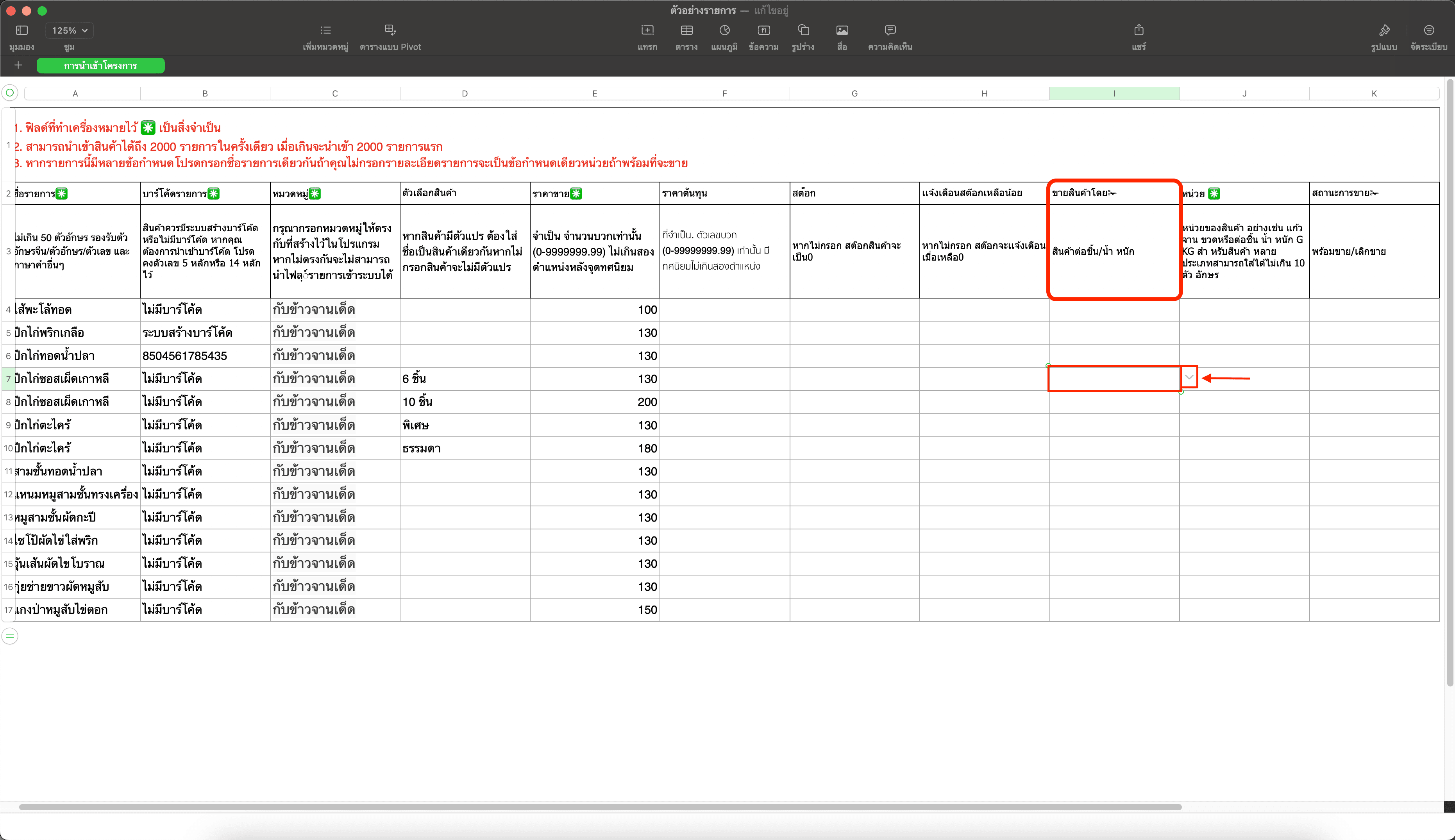The image size is (1455, 840).
Task: Open the Shape (รูปร่าง) icon
Action: (x=803, y=30)
